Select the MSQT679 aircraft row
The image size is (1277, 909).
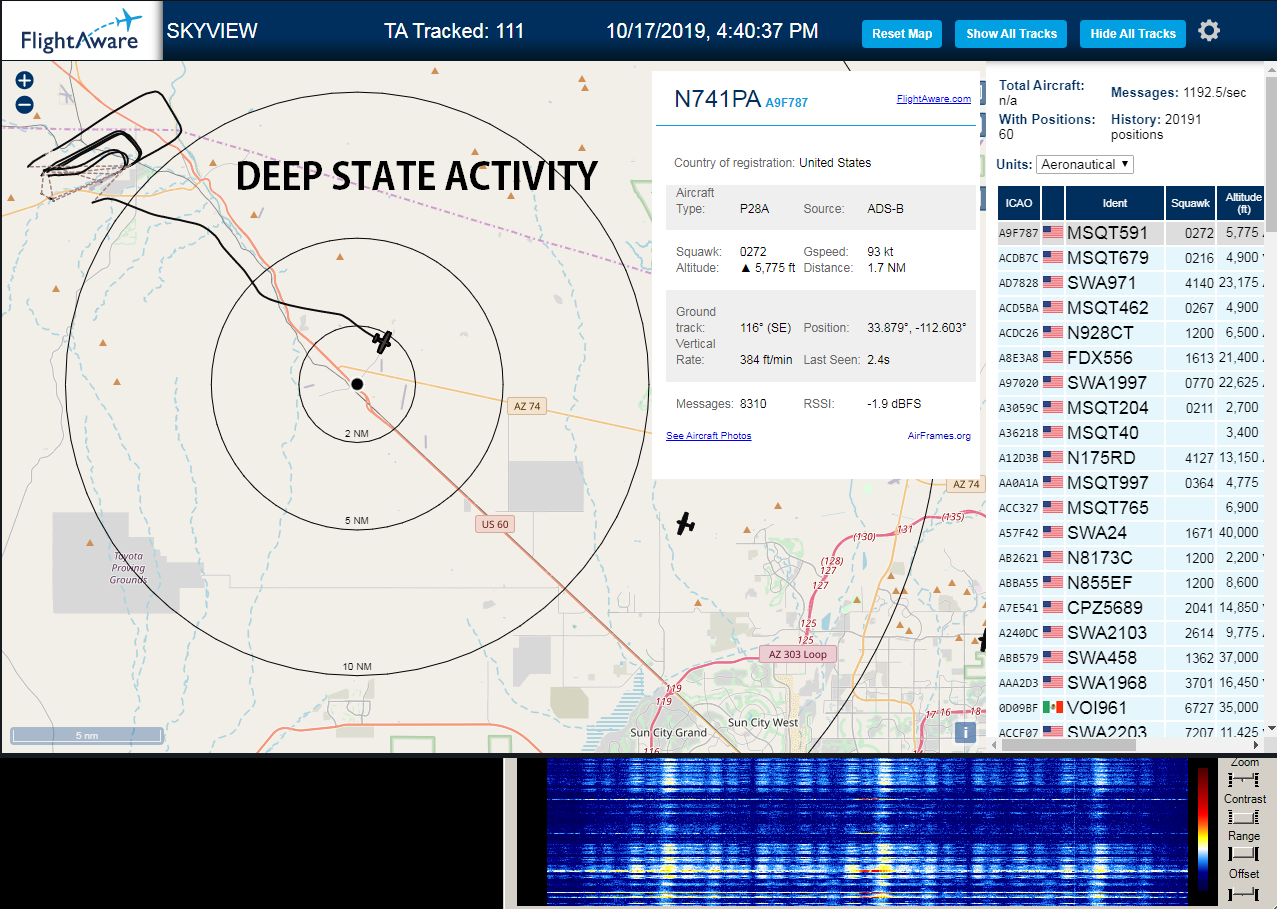click(1131, 257)
